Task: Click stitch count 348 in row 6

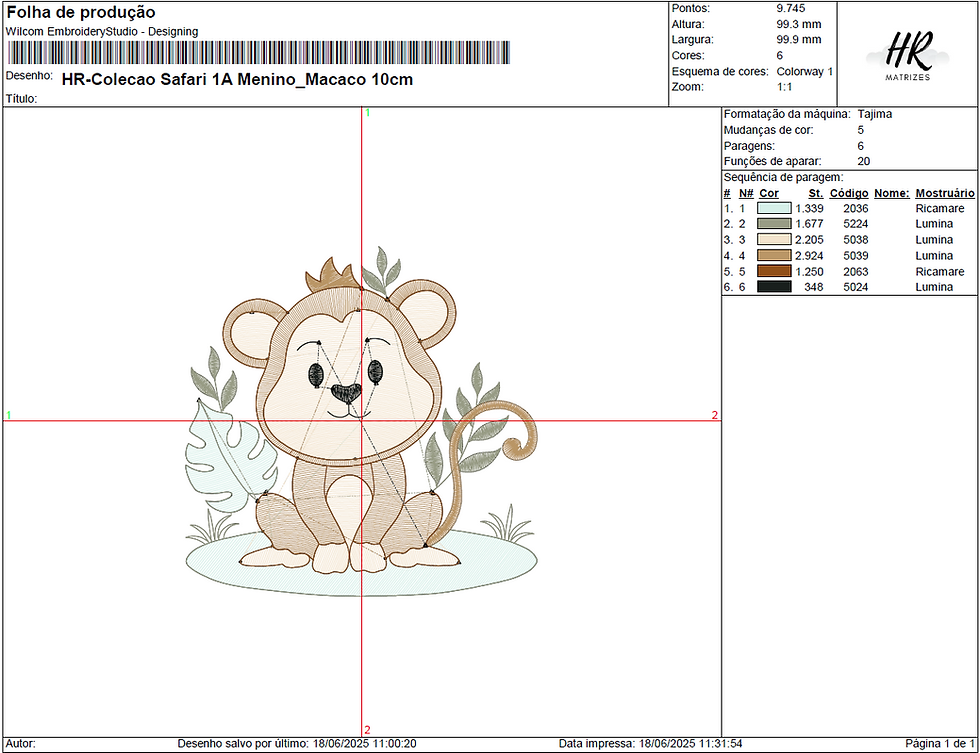Action: pos(814,287)
